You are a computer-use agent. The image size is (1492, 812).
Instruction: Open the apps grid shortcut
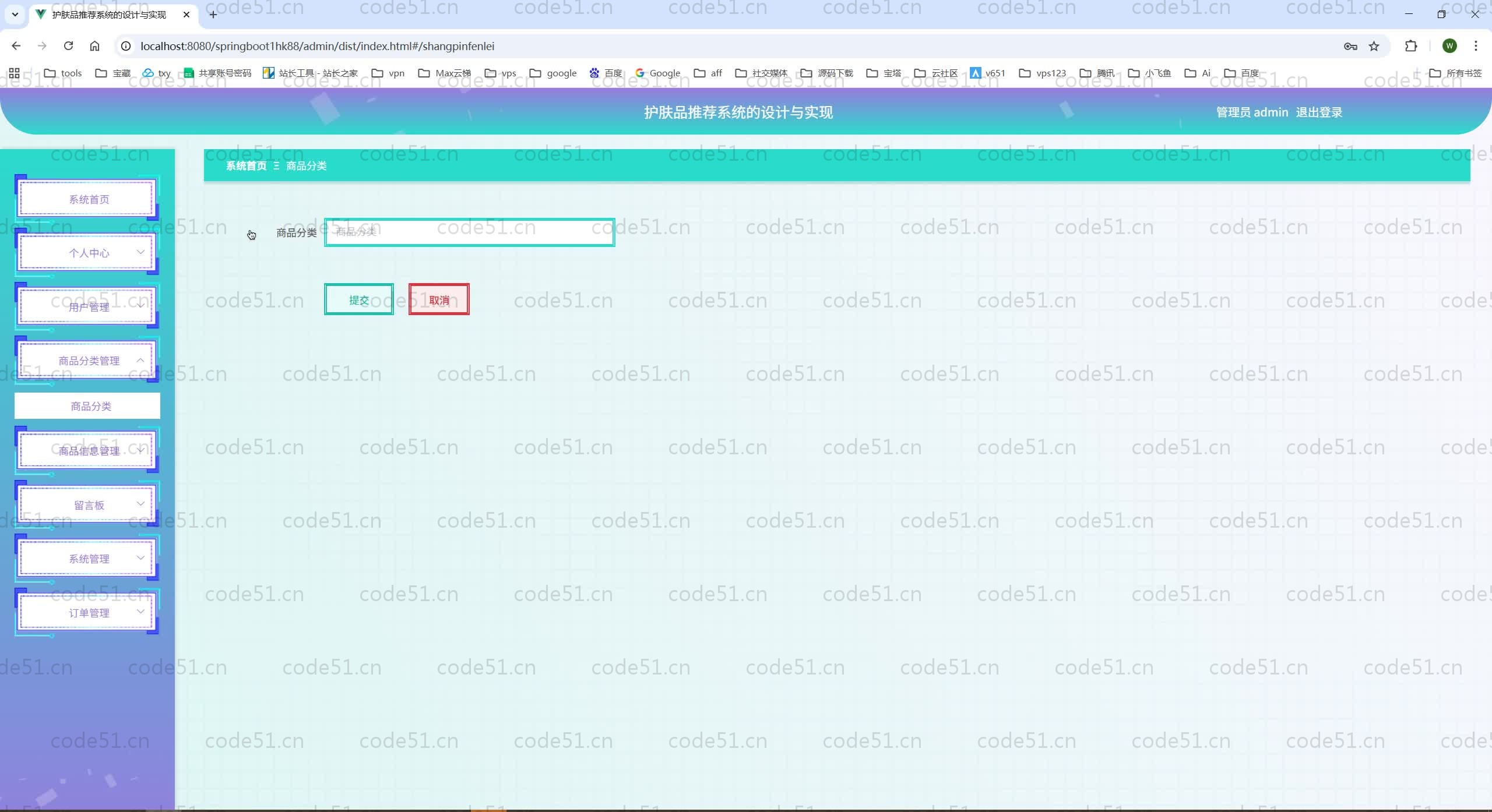coord(14,73)
